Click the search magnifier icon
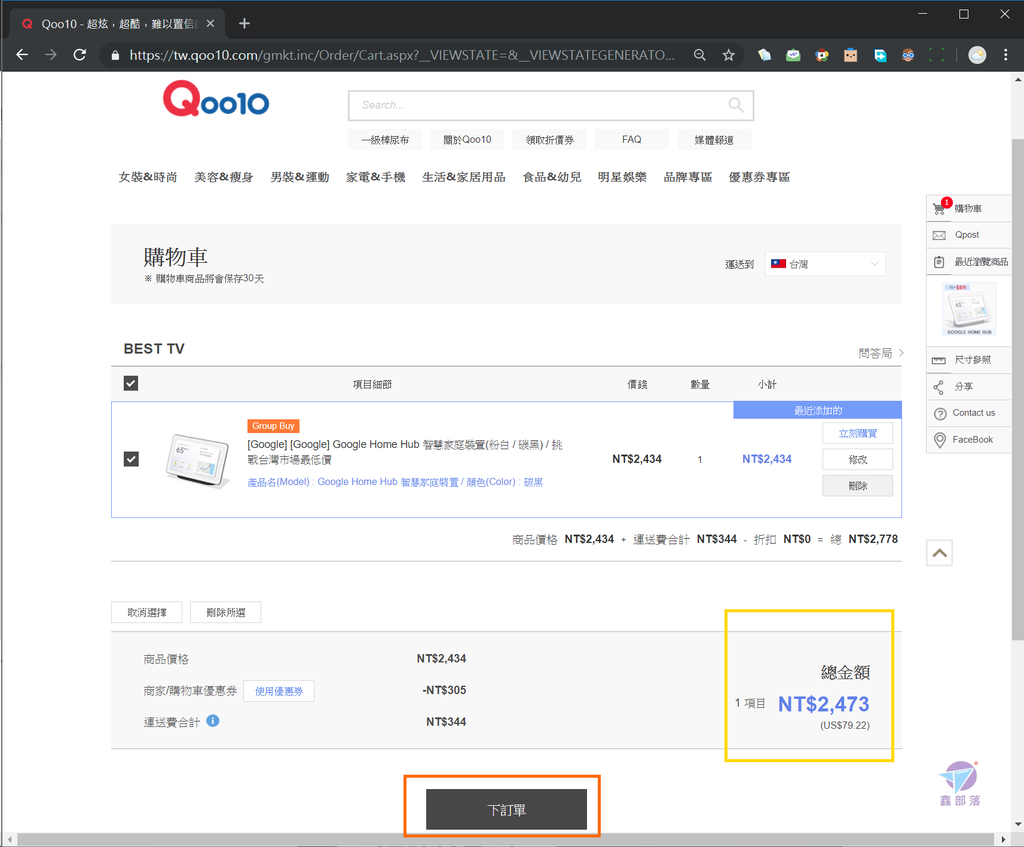Screen dimensions: 1024x847 tap(736, 104)
